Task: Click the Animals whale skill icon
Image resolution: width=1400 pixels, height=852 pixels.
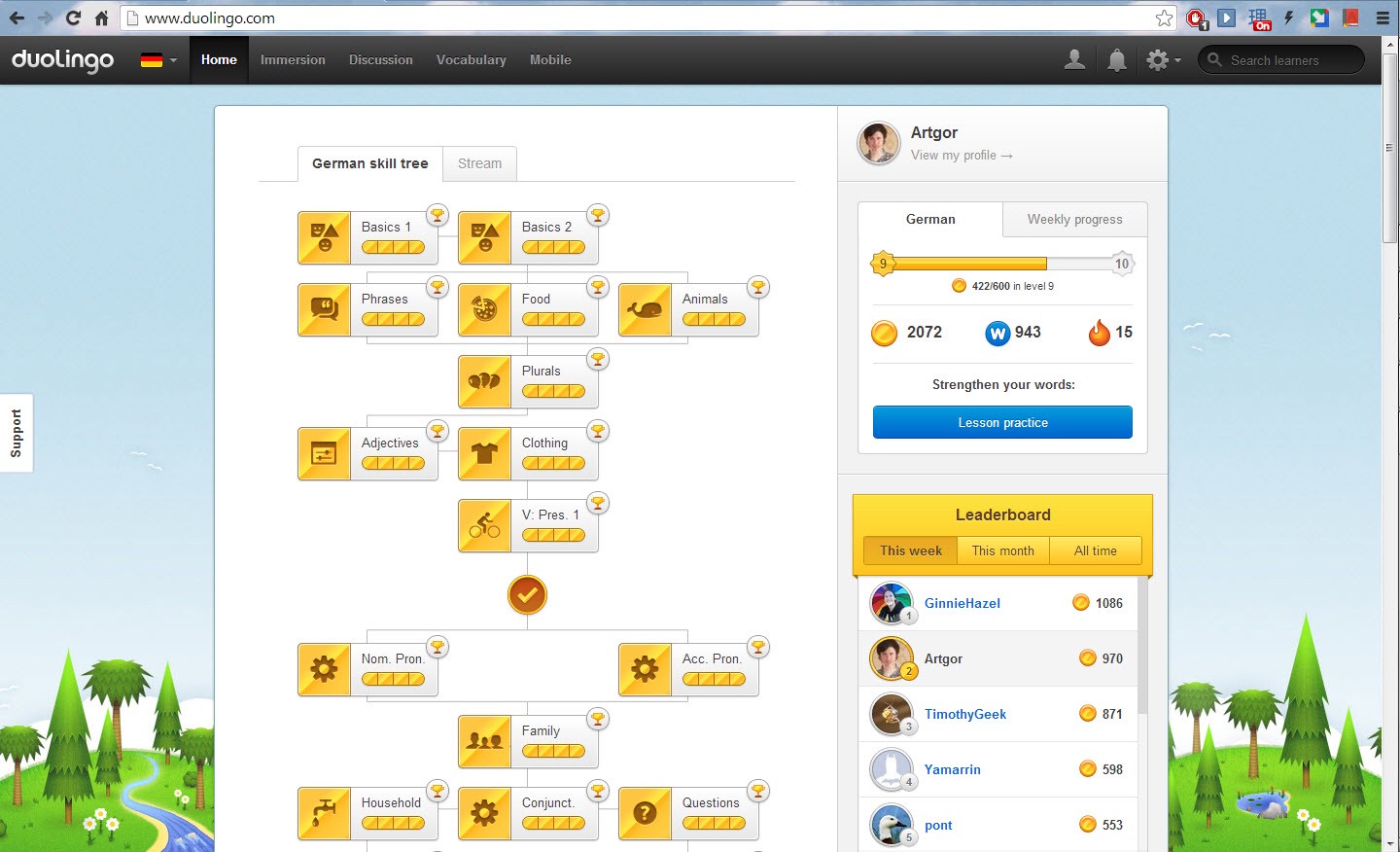Action: (x=645, y=310)
